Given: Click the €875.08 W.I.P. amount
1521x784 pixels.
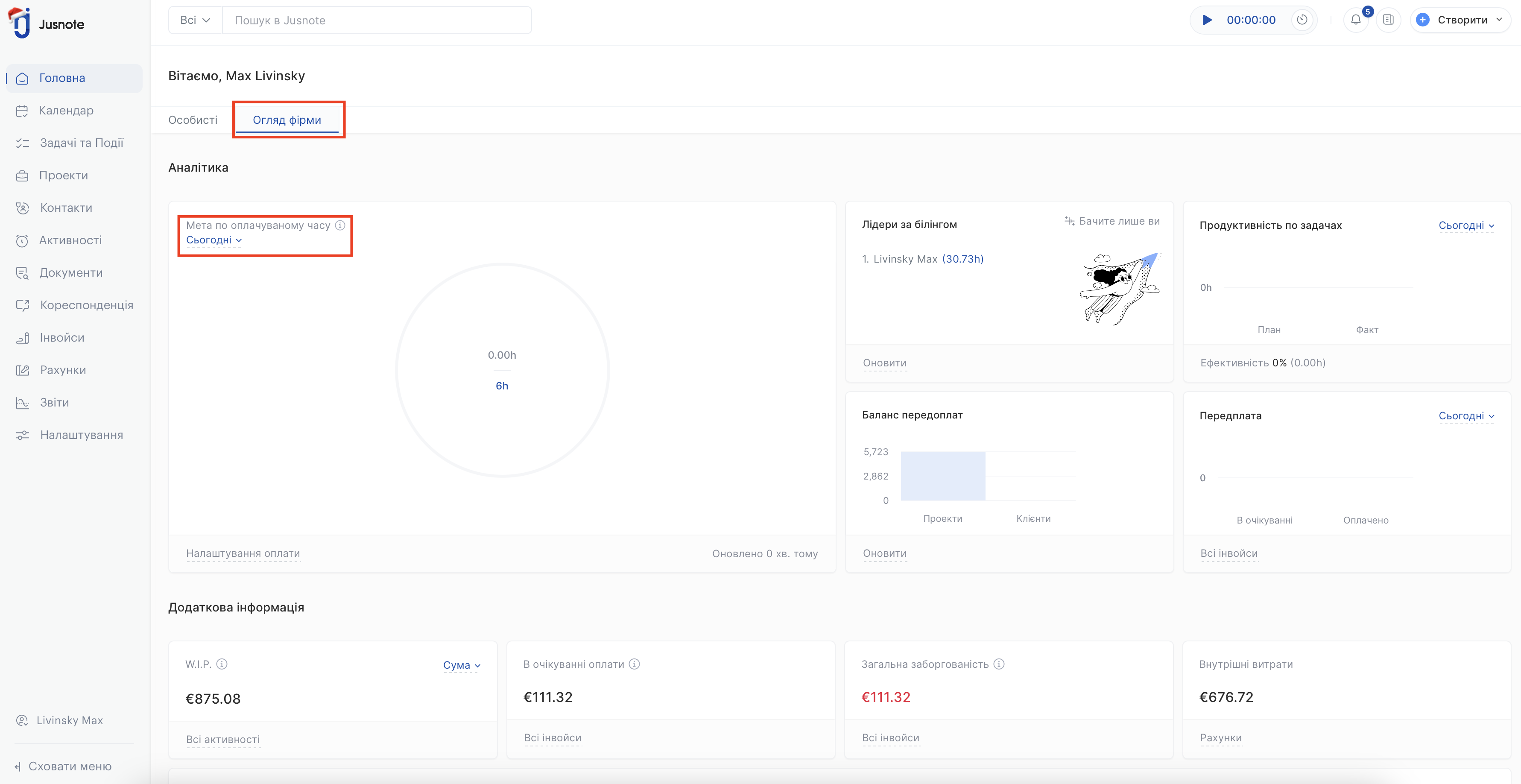Looking at the screenshot, I should pyautogui.click(x=213, y=699).
